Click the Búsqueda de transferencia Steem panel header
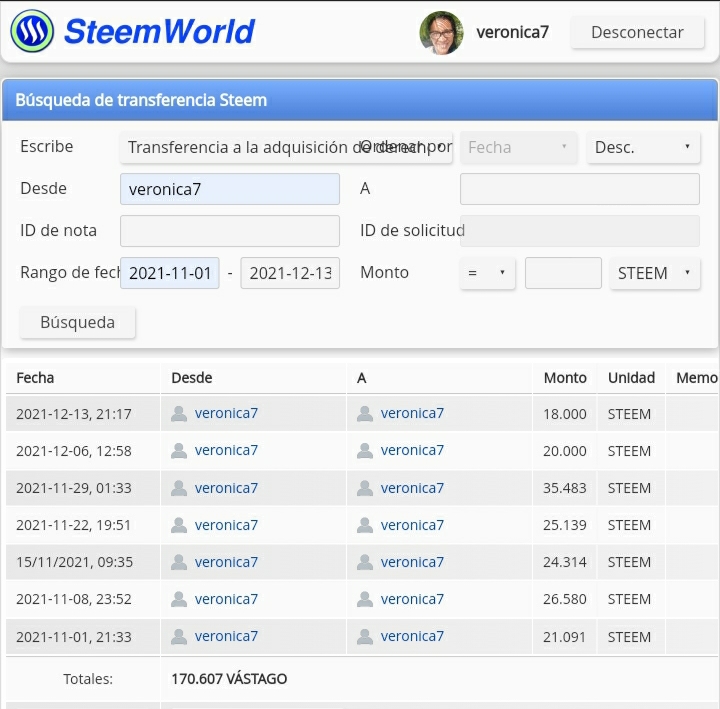The image size is (720, 709). 360,100
